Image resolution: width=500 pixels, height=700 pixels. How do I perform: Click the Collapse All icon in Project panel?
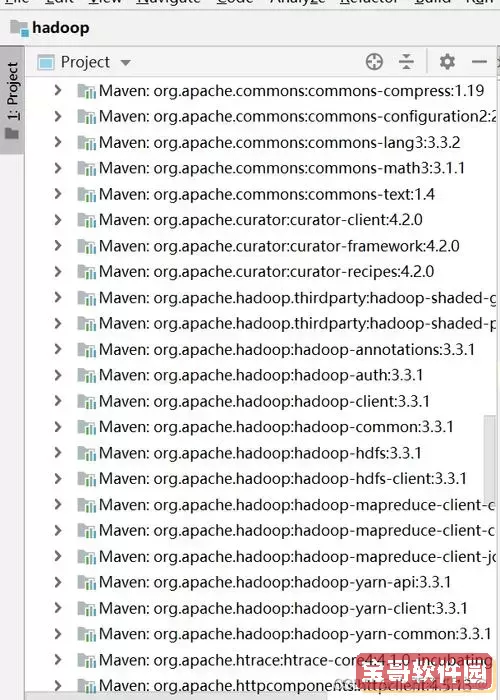[406, 62]
